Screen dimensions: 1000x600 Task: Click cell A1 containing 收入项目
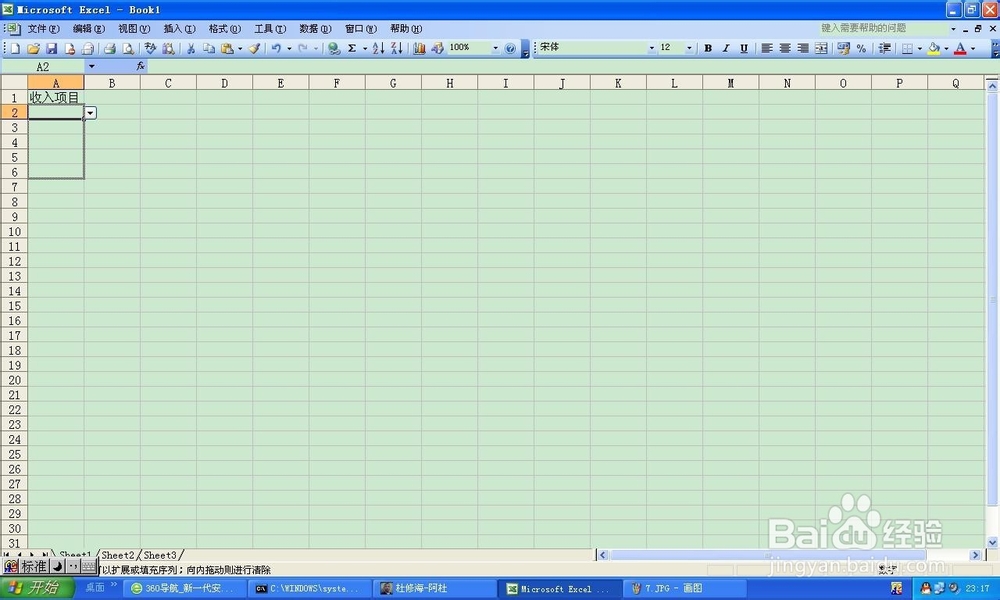(55, 98)
